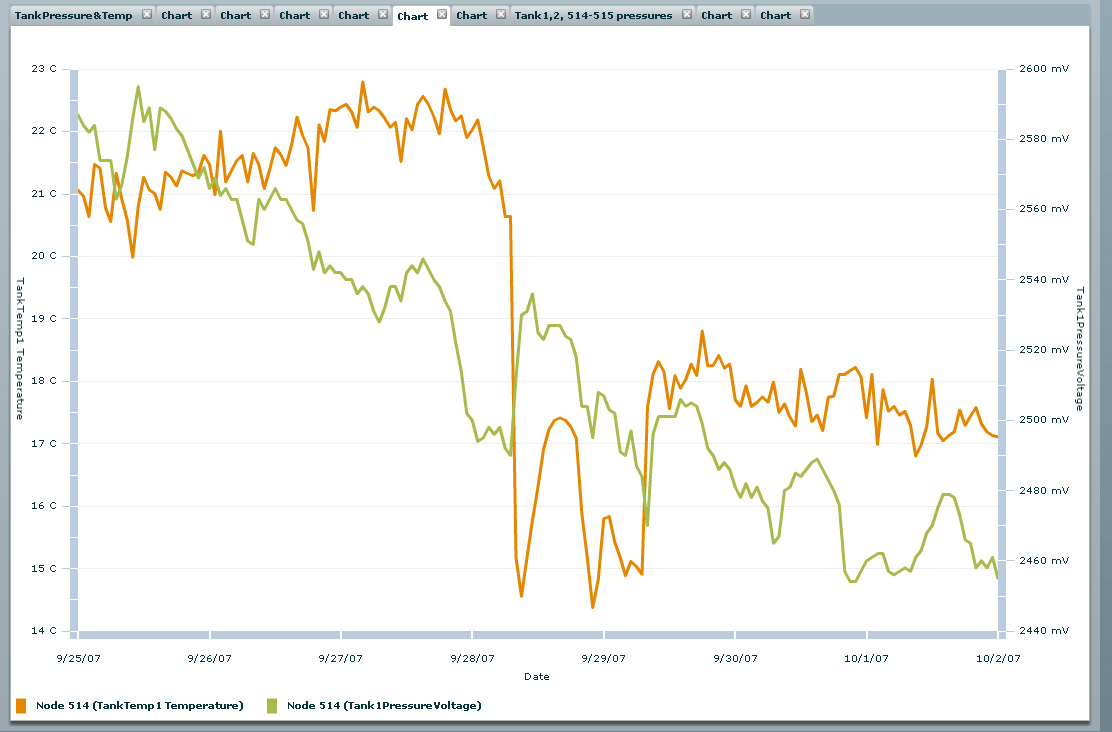The height and width of the screenshot is (732, 1112).
Task: Click the green Tank1PressureVoltage legend swatch
Action: click(x=272, y=706)
